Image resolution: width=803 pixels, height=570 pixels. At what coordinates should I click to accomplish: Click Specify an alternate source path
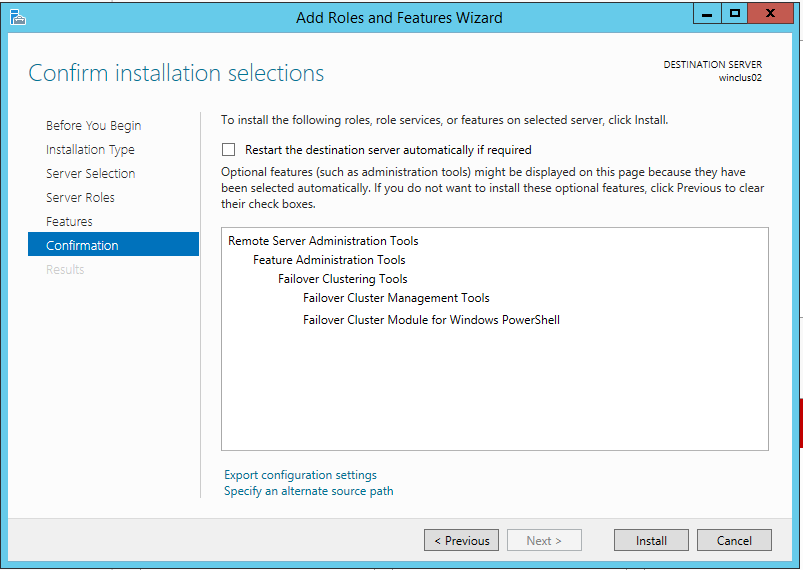(x=308, y=491)
